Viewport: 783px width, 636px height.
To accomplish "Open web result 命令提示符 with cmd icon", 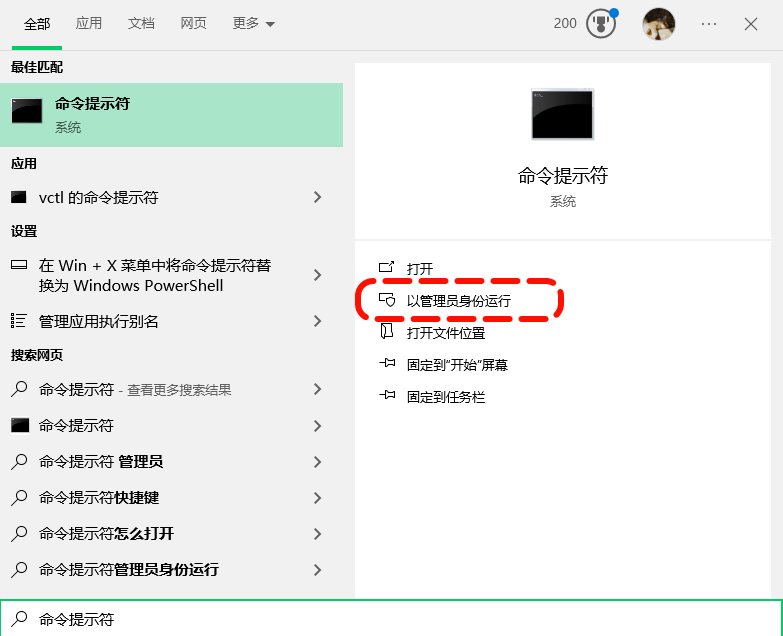I will tap(171, 426).
